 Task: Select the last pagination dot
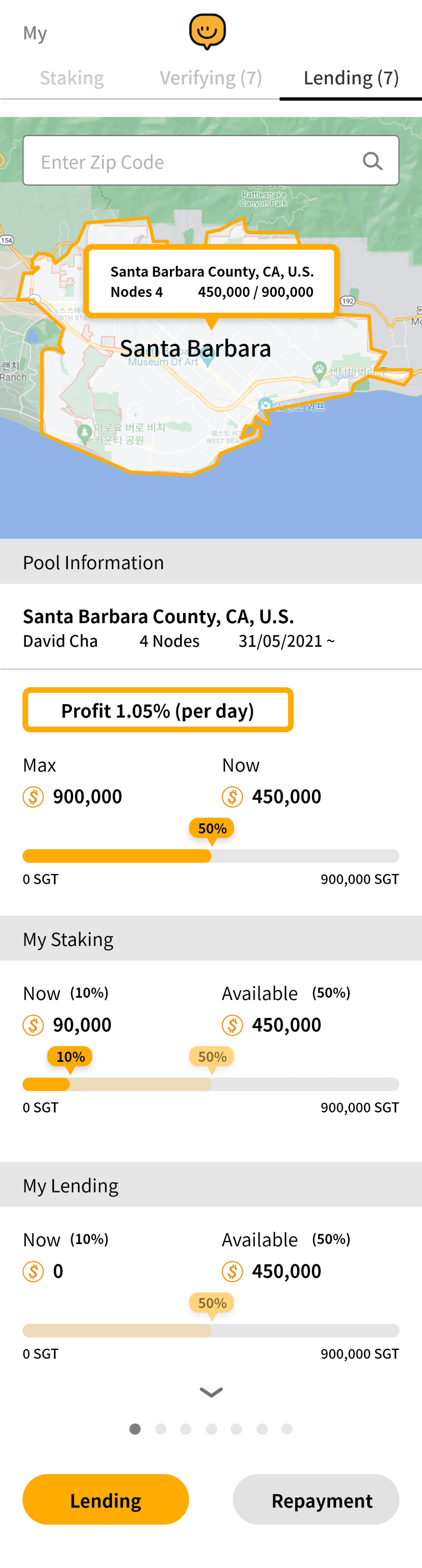point(287,1429)
